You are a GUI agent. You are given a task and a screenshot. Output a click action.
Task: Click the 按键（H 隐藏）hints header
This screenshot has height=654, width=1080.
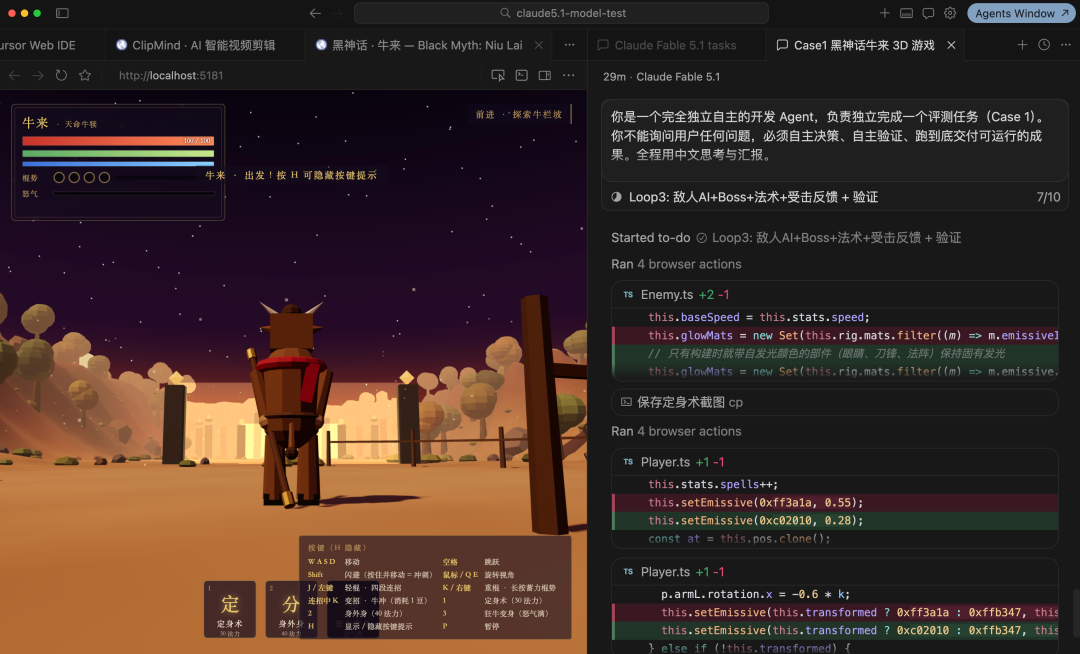(338, 548)
